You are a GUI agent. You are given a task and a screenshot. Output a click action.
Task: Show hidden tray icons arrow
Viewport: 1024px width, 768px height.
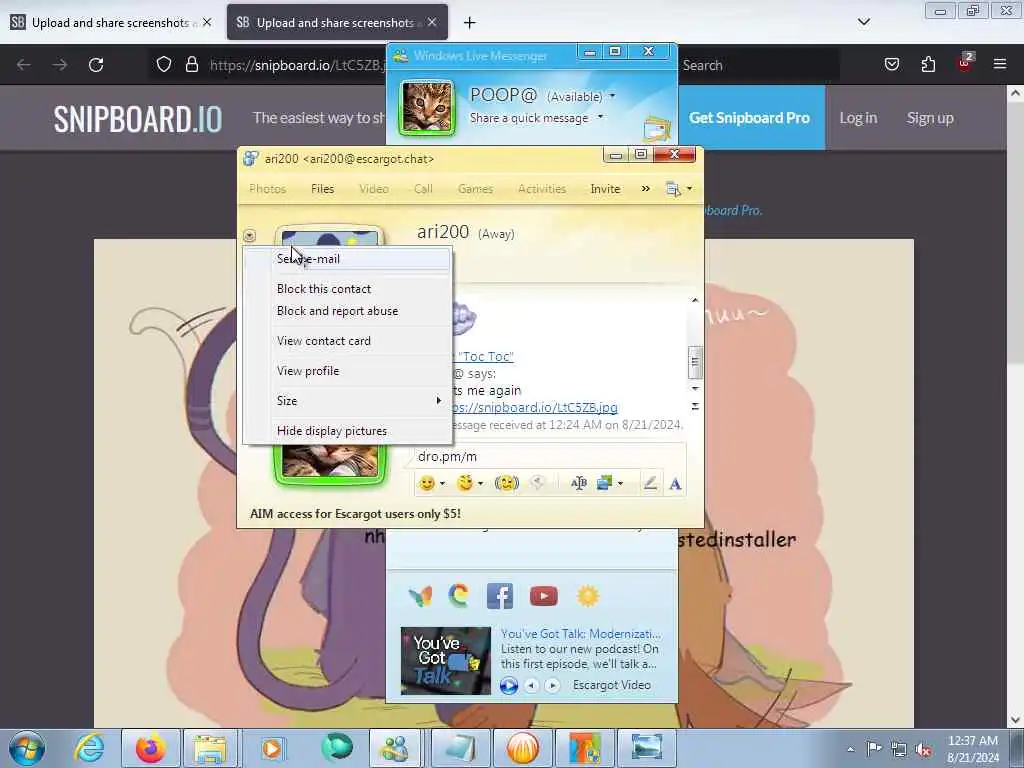click(x=850, y=750)
